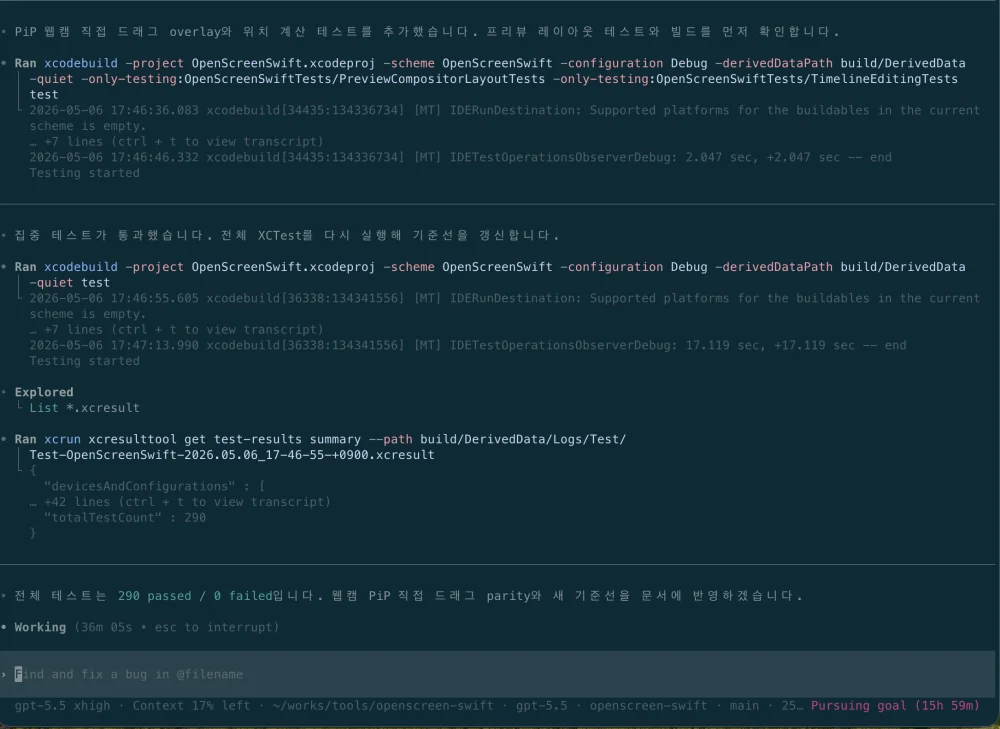Click the "Explored" heading

coord(44,392)
